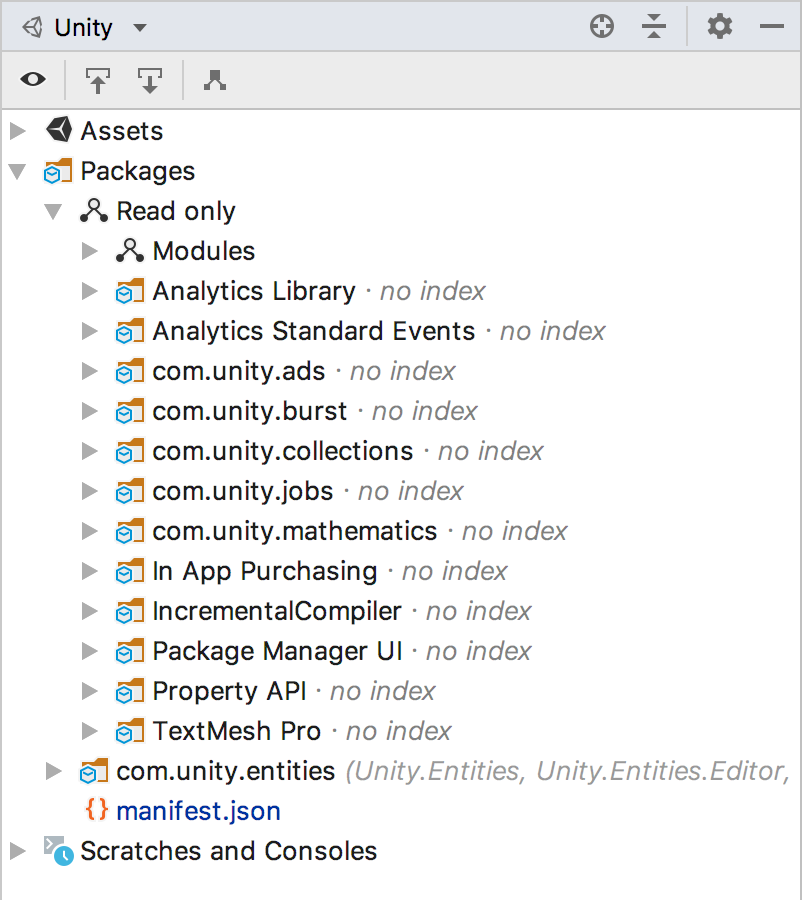Expand com.unity.ads package
This screenshot has width=802, height=900.
pyautogui.click(x=90, y=371)
